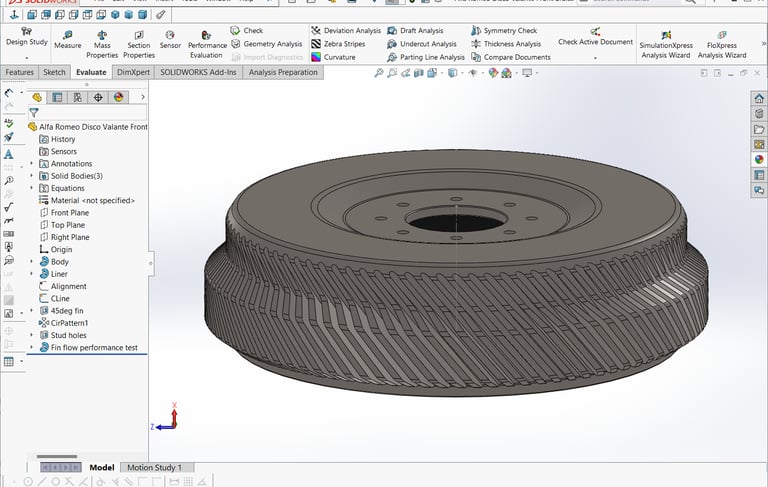The height and width of the screenshot is (487, 768).
Task: Expand Fin flow performance test feature
Action: pos(32,347)
